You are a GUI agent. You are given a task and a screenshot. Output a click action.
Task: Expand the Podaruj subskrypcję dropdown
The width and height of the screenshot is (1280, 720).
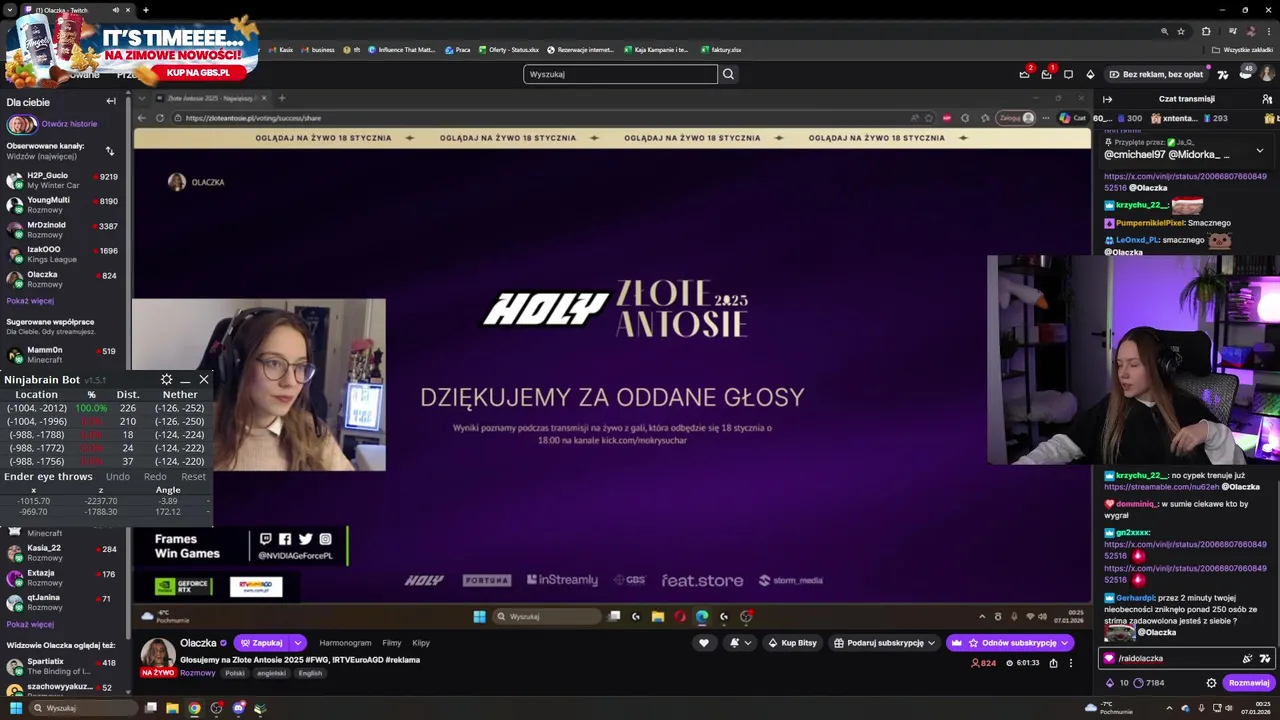(931, 643)
